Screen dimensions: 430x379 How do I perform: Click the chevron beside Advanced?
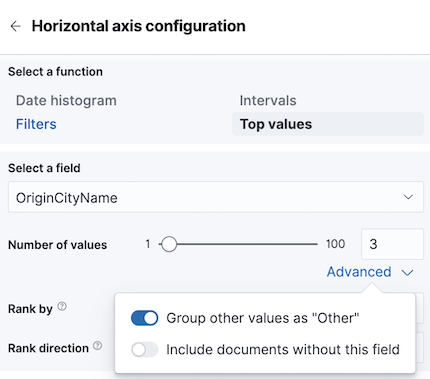407,273
